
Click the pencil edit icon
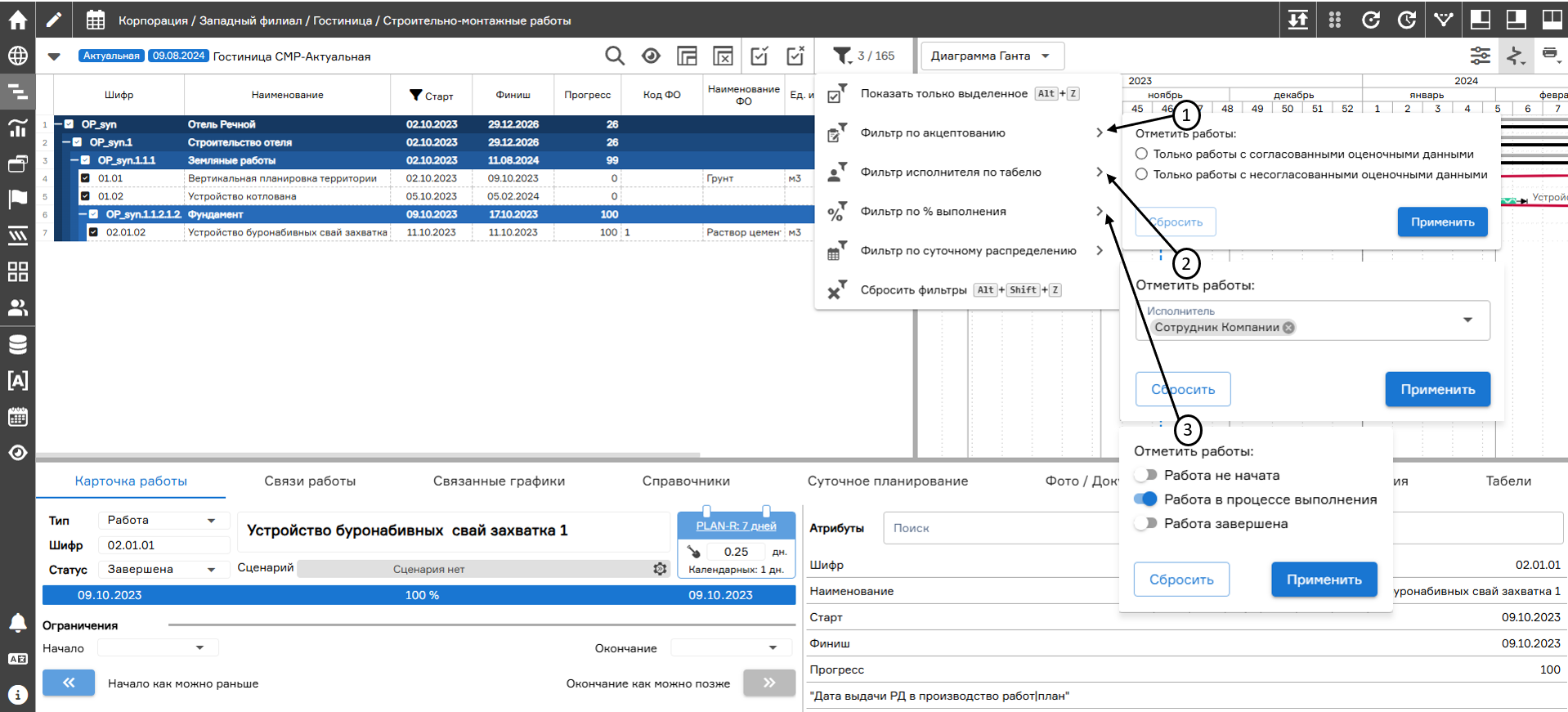point(53,20)
